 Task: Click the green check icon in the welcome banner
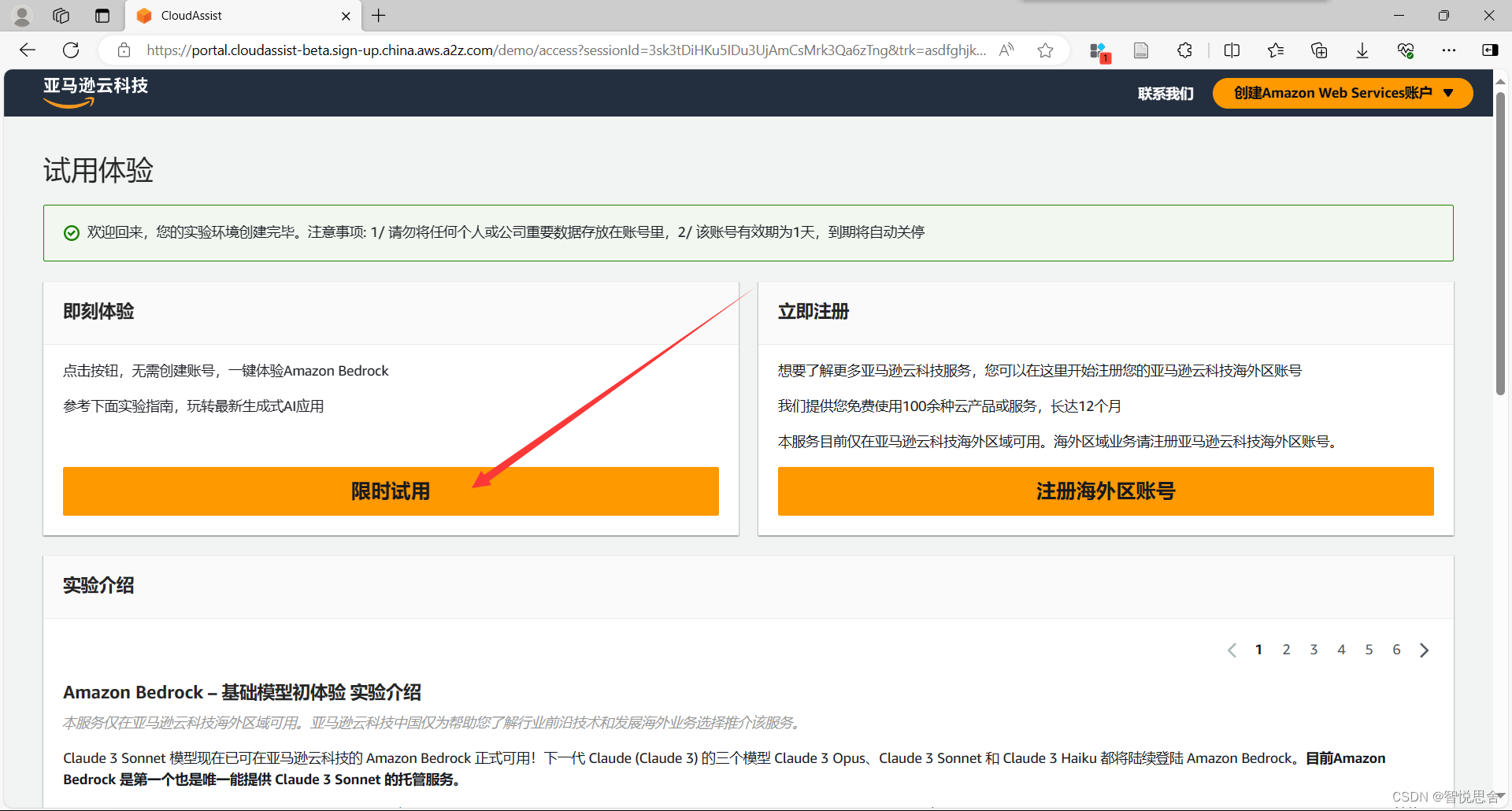click(72, 233)
